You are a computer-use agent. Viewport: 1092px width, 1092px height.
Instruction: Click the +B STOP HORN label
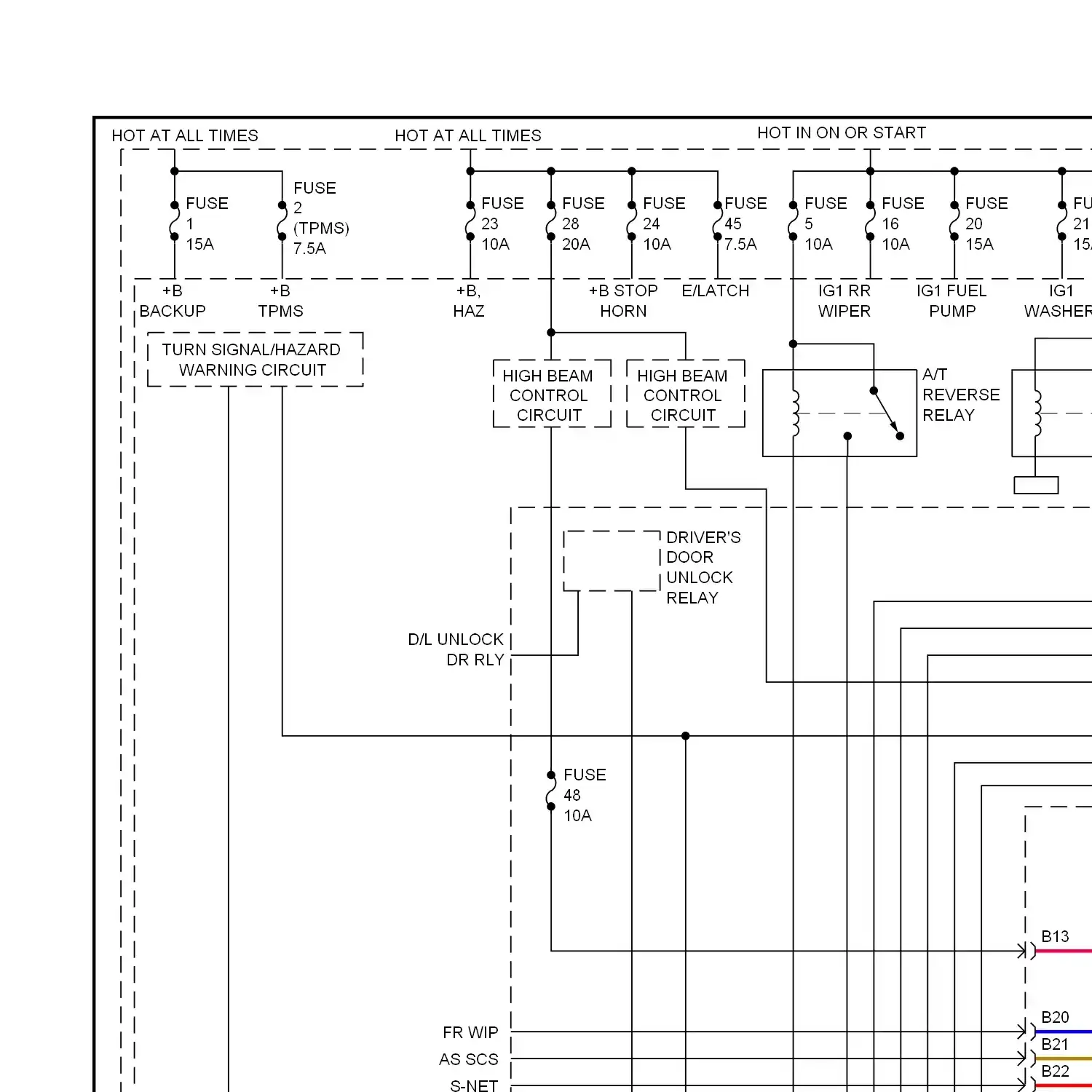623,301
